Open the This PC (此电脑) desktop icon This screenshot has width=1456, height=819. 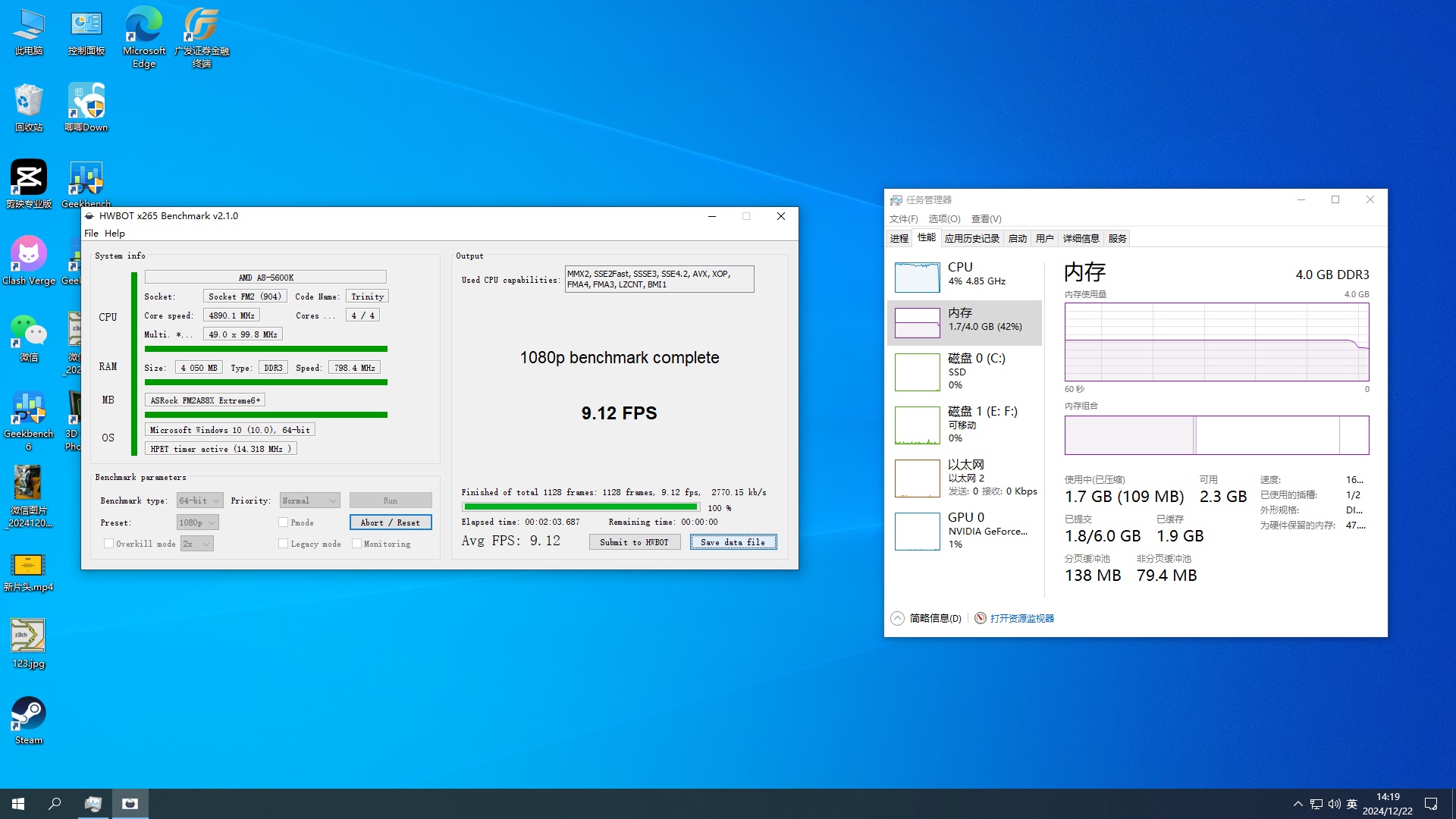29,32
